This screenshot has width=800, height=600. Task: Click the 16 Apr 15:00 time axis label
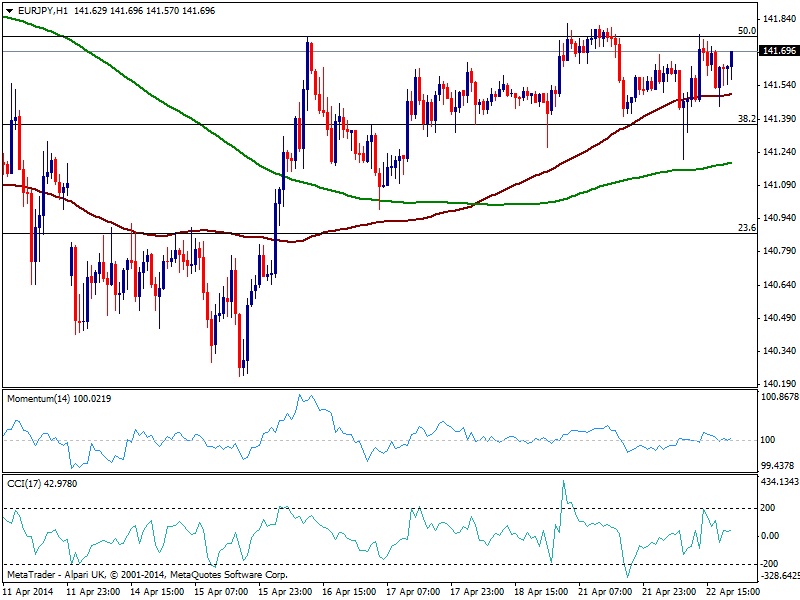(349, 592)
